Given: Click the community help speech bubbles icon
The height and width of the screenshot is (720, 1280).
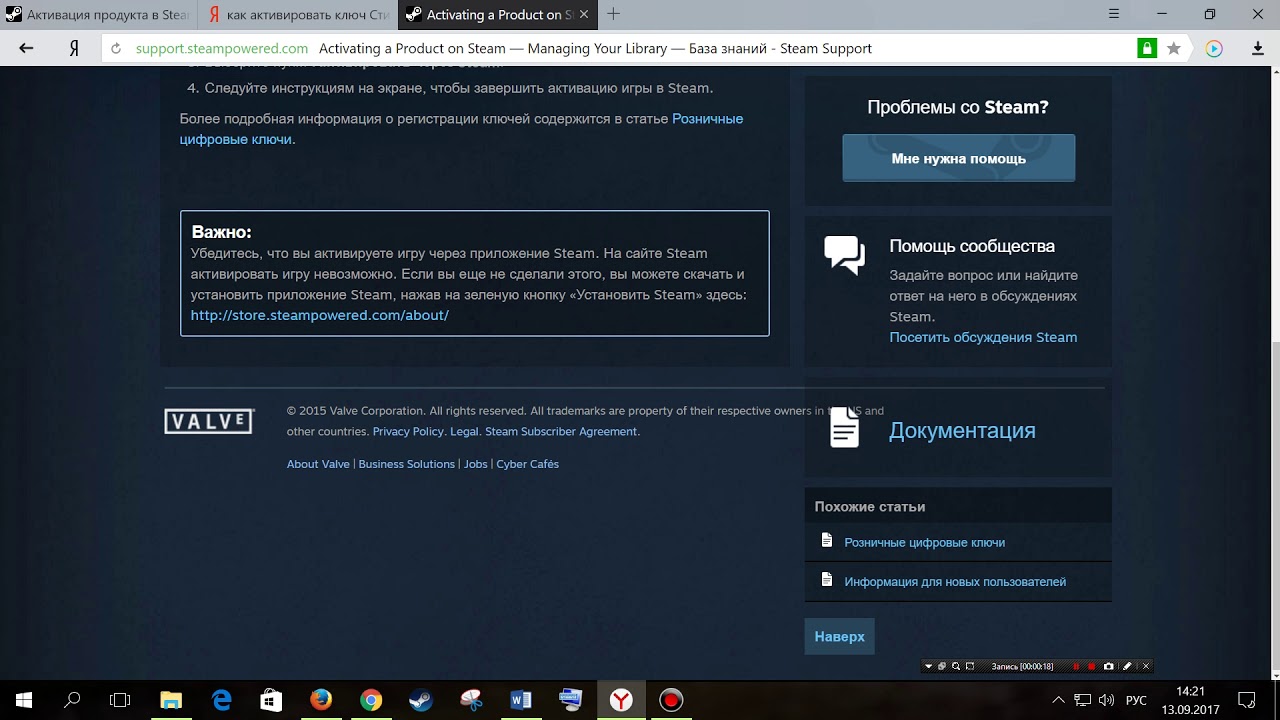Looking at the screenshot, I should [844, 255].
